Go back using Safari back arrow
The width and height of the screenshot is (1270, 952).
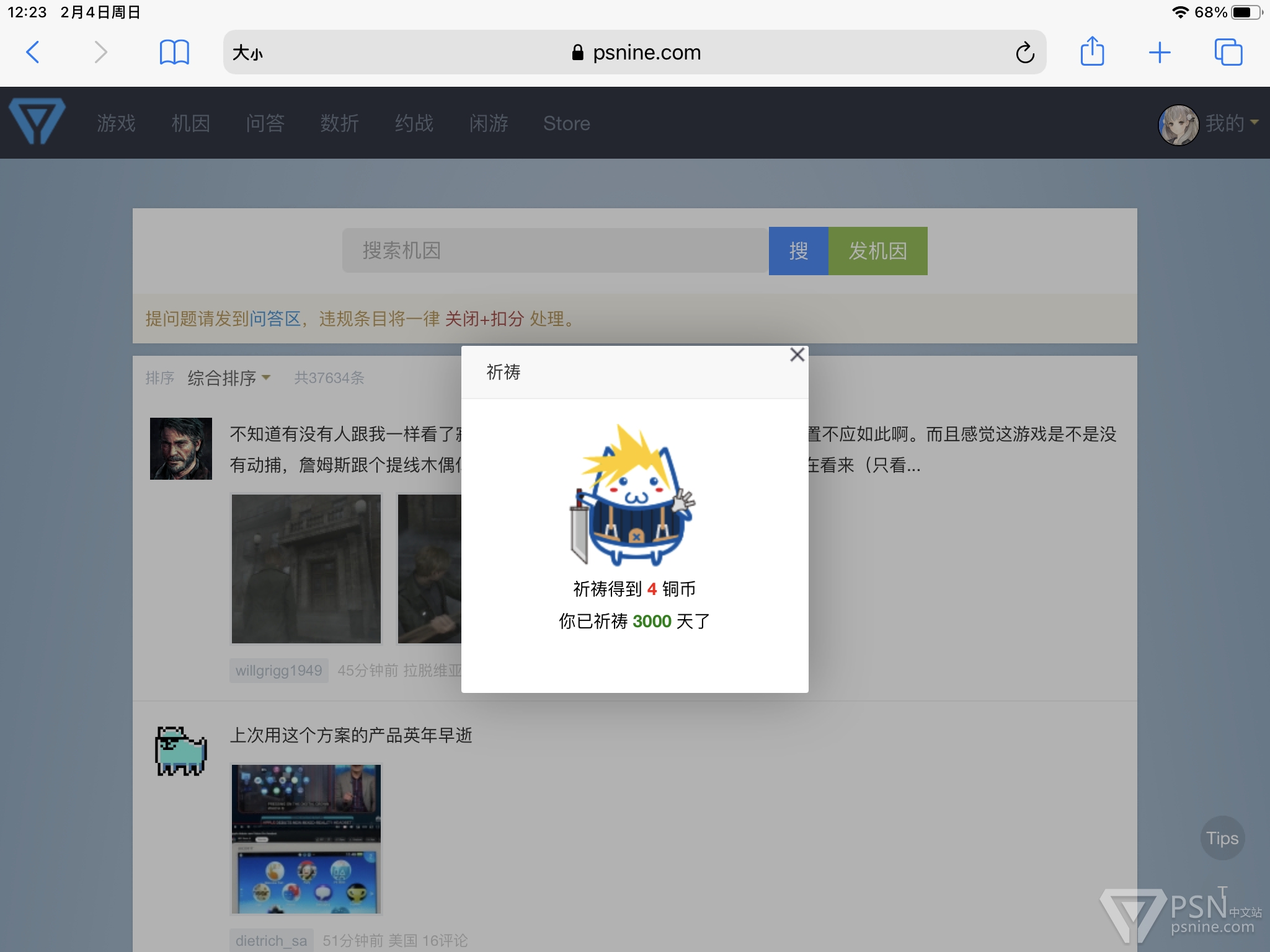click(33, 53)
